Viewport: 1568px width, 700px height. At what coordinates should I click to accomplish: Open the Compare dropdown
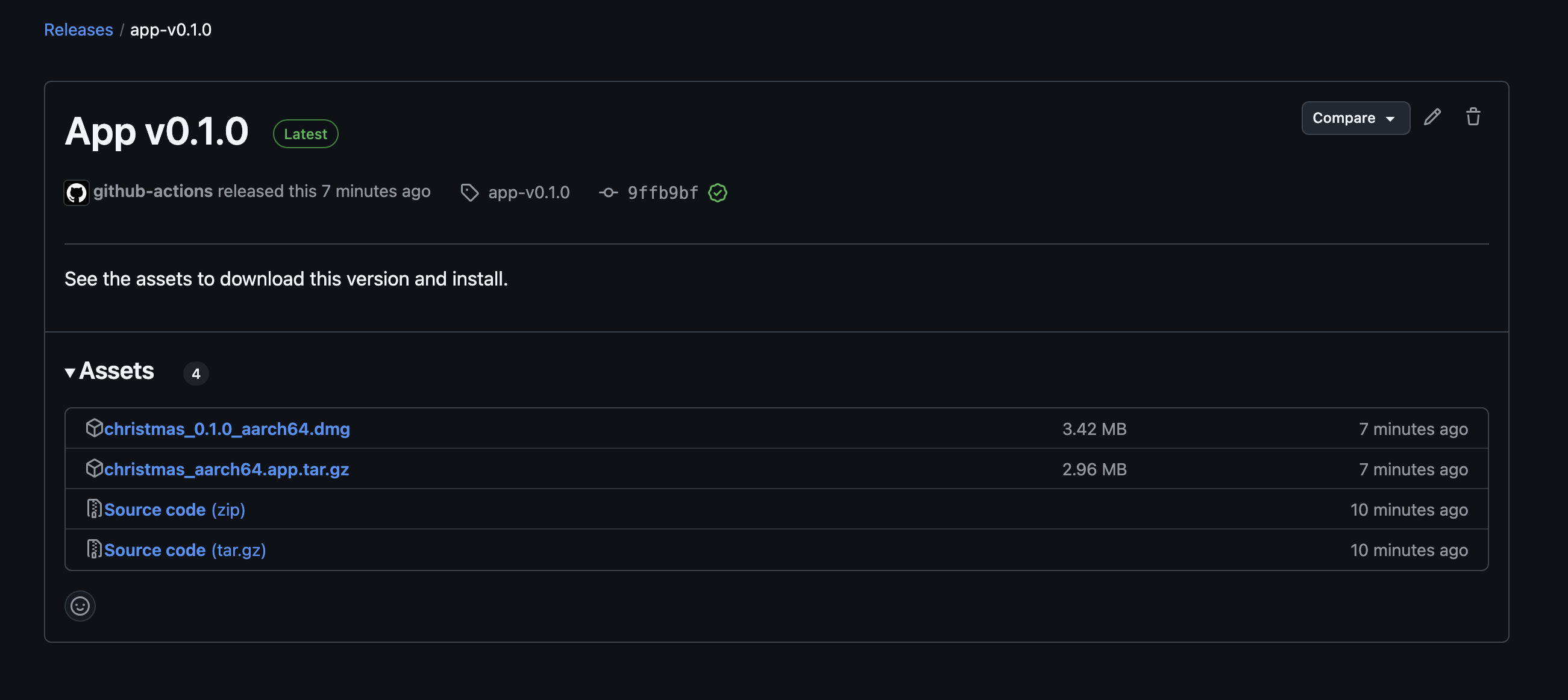tap(1355, 118)
